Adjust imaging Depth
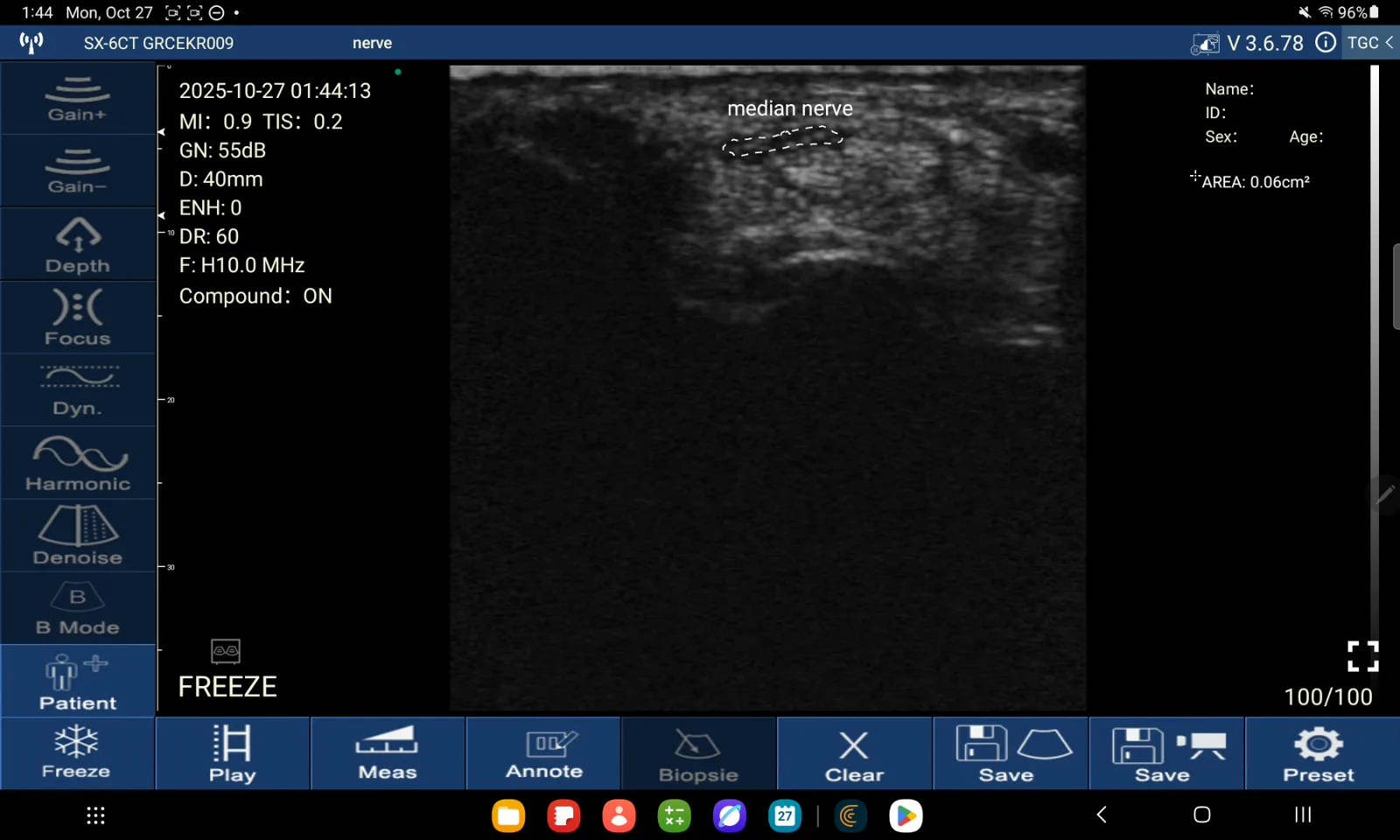This screenshot has height=840, width=1400. [x=78, y=244]
